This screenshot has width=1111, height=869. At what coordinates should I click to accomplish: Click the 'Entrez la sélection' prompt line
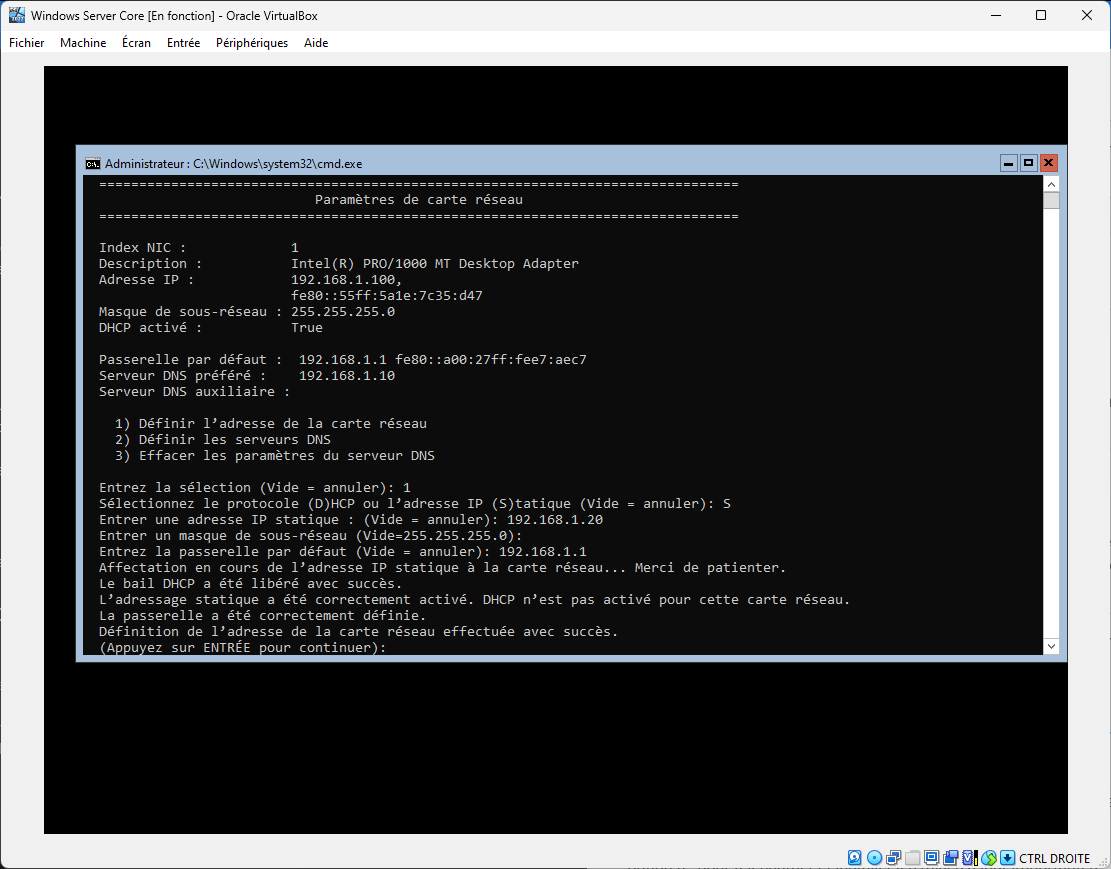(x=255, y=488)
